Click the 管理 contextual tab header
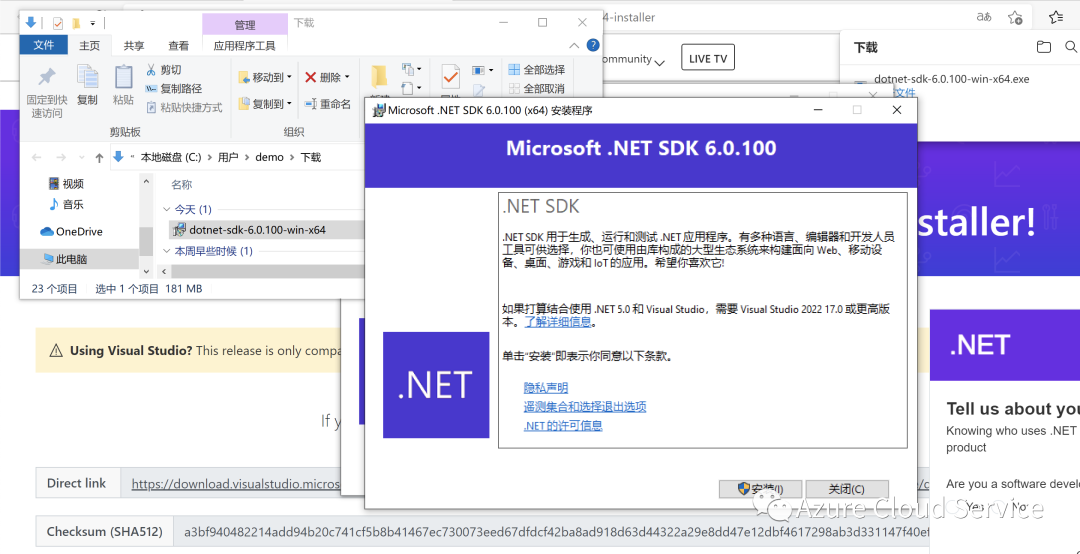The height and width of the screenshot is (554, 1080). (245, 25)
